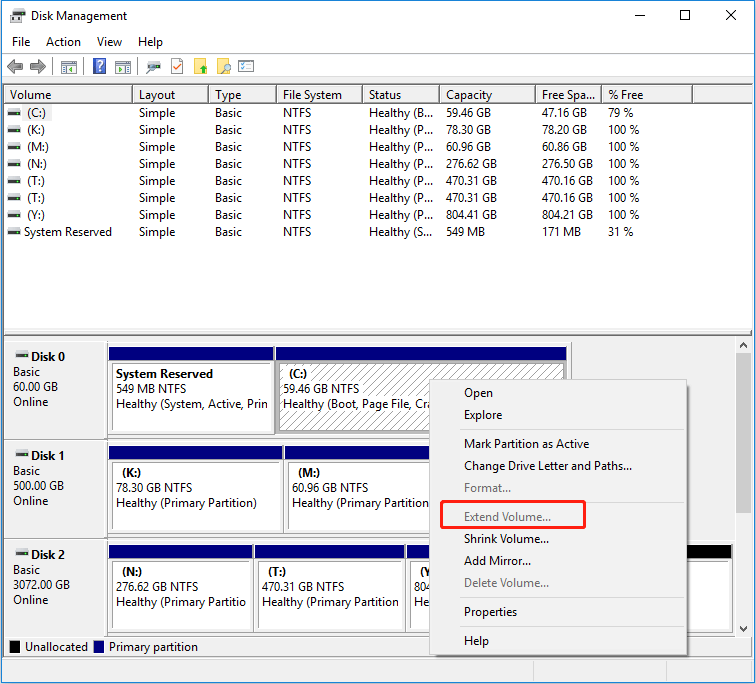The height and width of the screenshot is (684, 756).
Task: Open the View menu
Action: 109,42
